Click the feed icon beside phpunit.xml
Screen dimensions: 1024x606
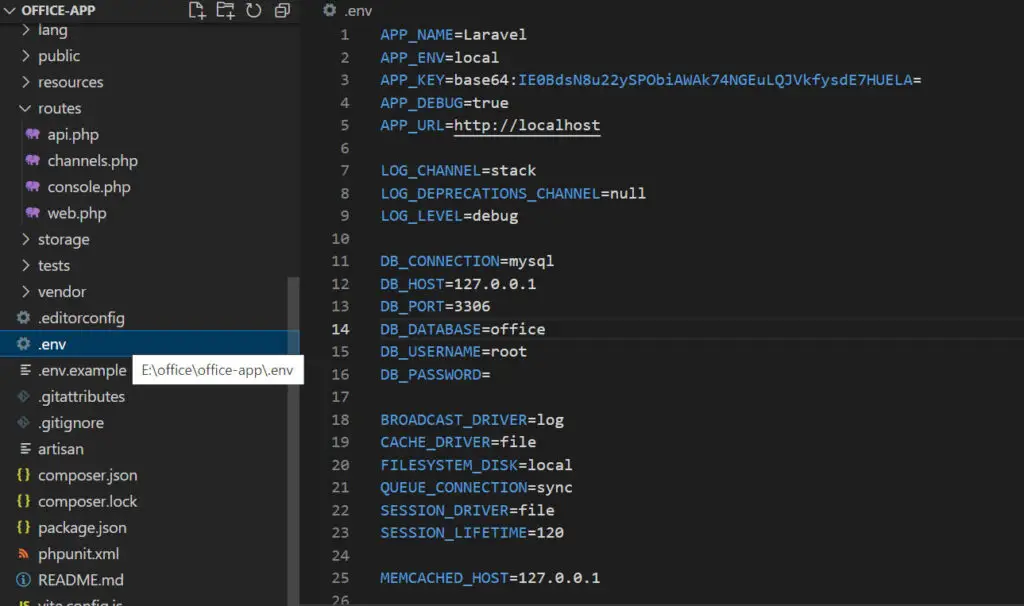coord(24,554)
